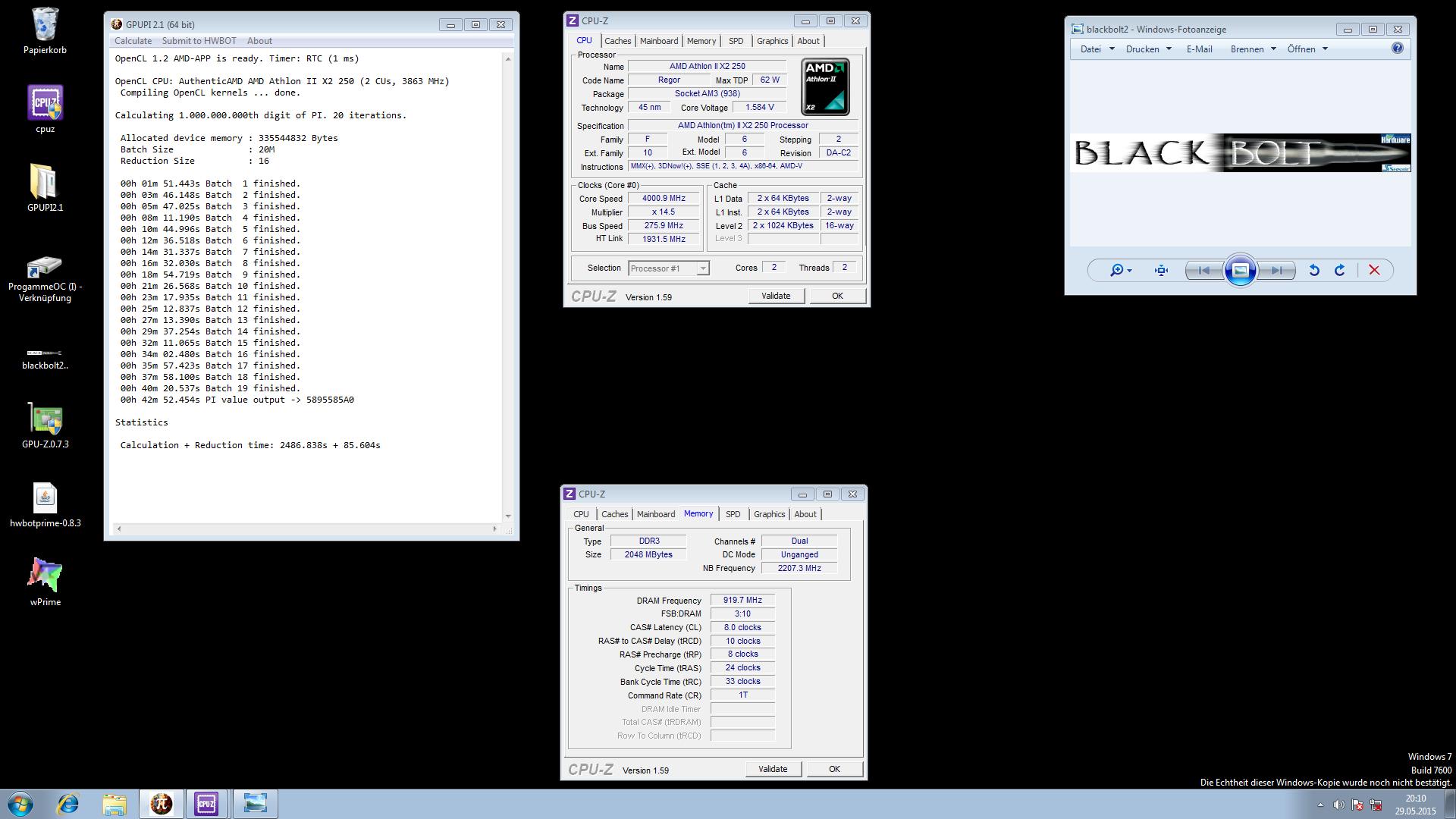Switch to Mainboard tab in top CPU-Z window
Screen dimensions: 1456x819
[659, 41]
